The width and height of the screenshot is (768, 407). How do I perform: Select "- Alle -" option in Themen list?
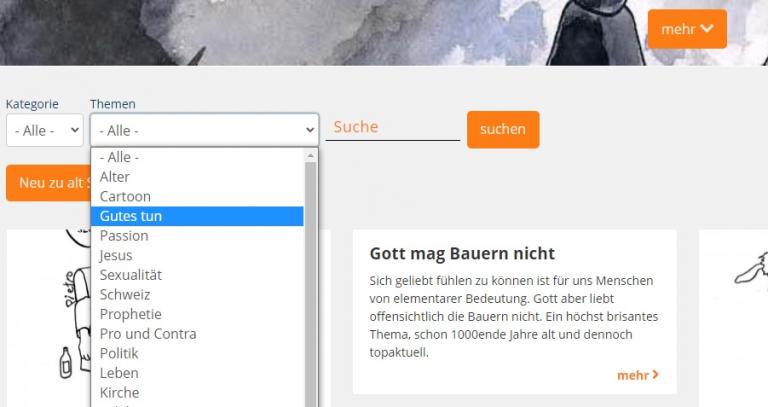click(x=119, y=157)
